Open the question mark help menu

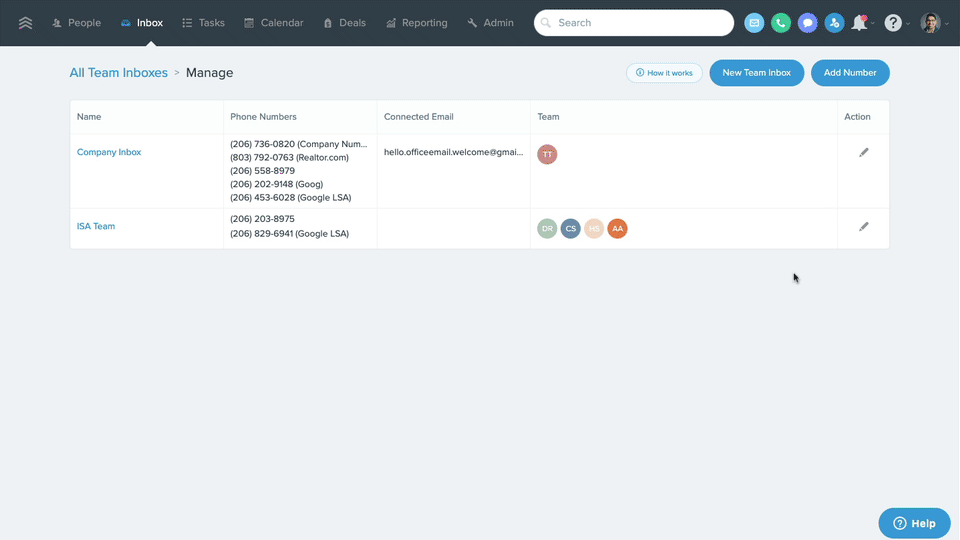click(893, 23)
